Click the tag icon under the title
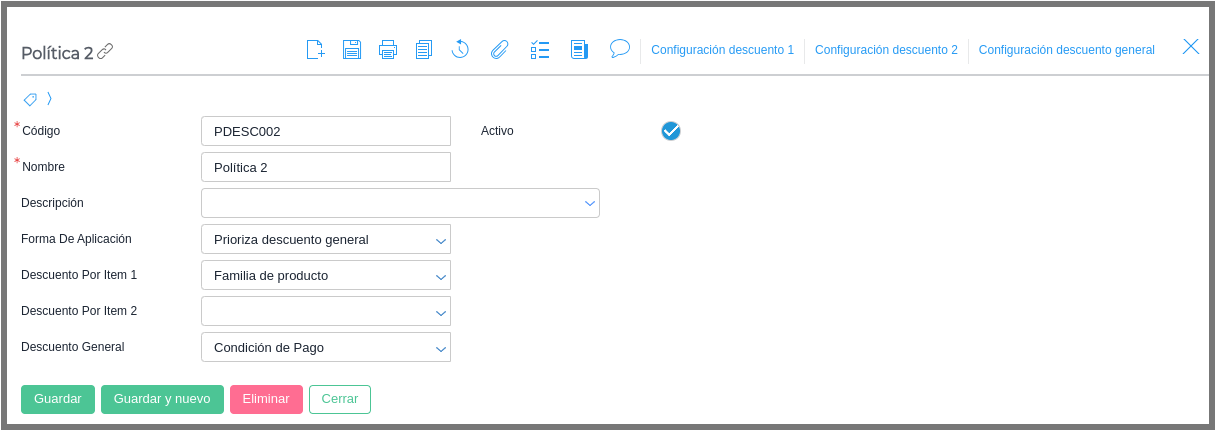Screen dimensions: 1215x430 tap(30, 99)
